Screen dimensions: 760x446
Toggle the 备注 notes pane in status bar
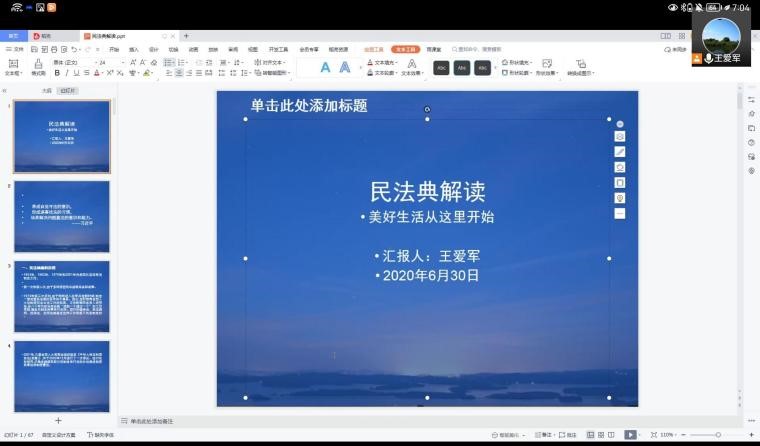(544, 435)
